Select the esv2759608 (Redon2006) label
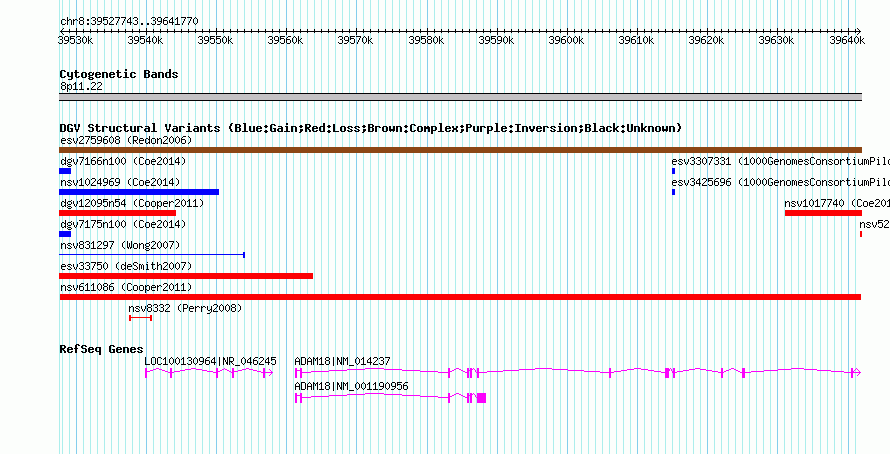The width and height of the screenshot is (890, 454). pos(126,140)
